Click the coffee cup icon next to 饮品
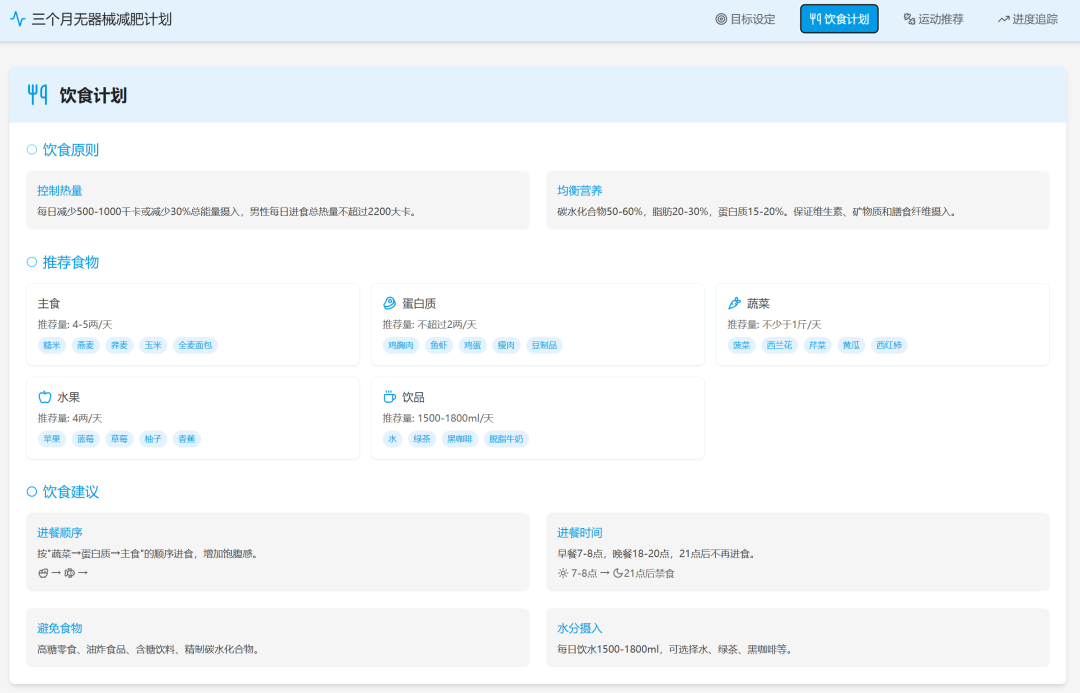The width and height of the screenshot is (1080, 693). coord(390,397)
